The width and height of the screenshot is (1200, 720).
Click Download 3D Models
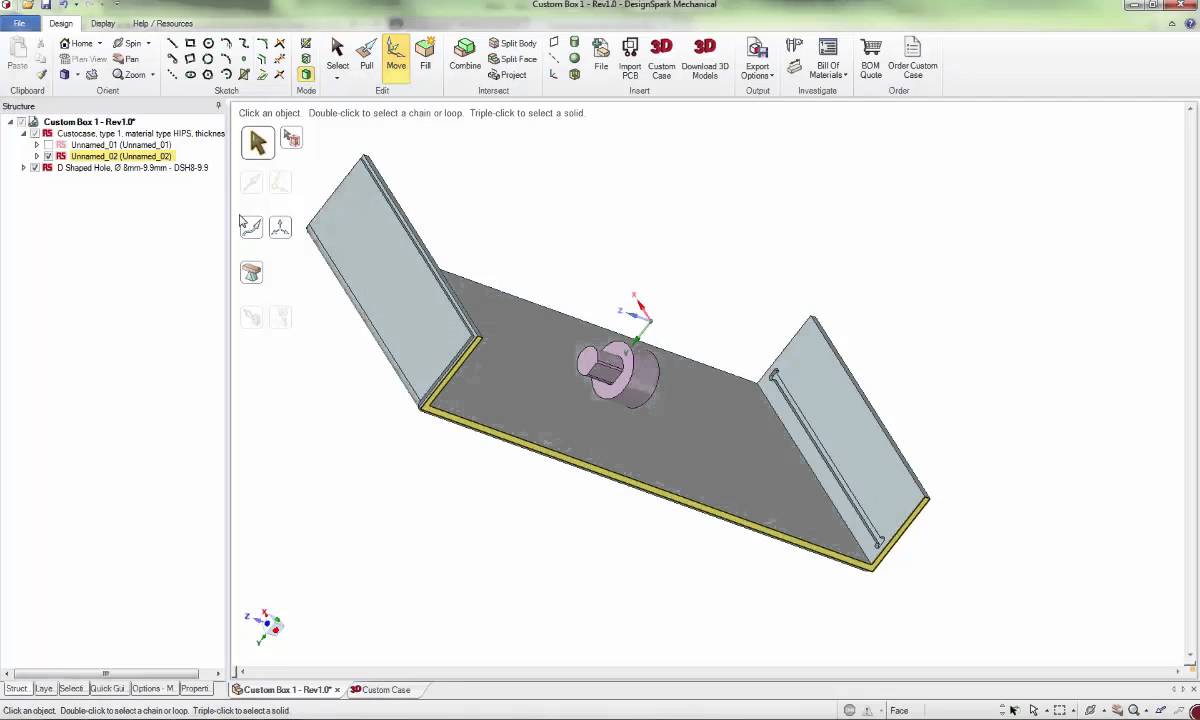(705, 58)
